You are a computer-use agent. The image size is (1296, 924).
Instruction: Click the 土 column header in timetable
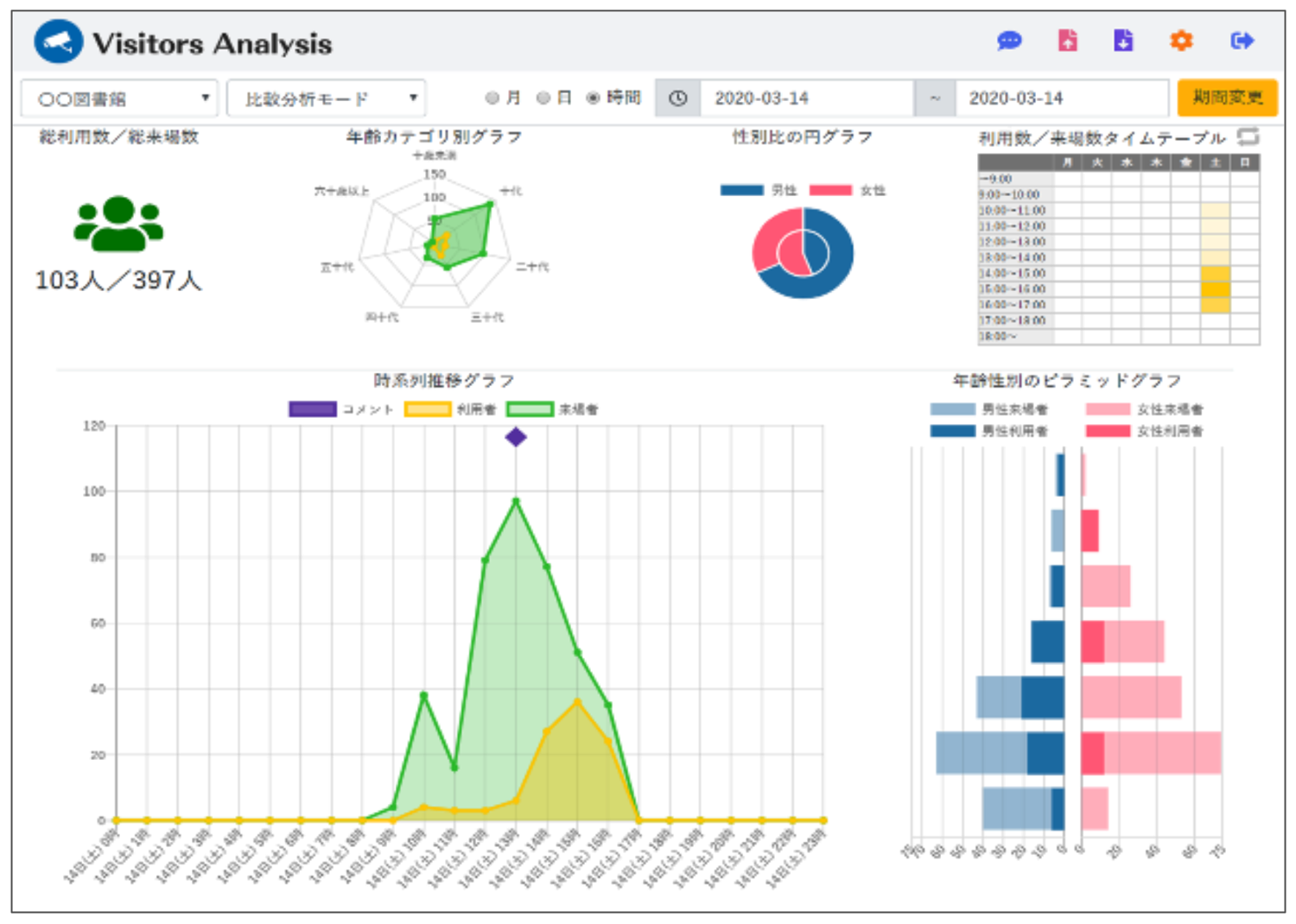pyautogui.click(x=1216, y=162)
